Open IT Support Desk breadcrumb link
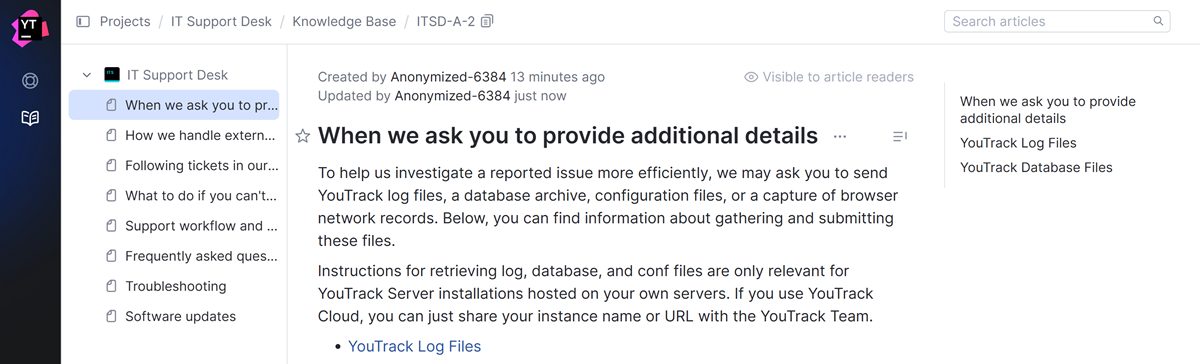 point(221,21)
